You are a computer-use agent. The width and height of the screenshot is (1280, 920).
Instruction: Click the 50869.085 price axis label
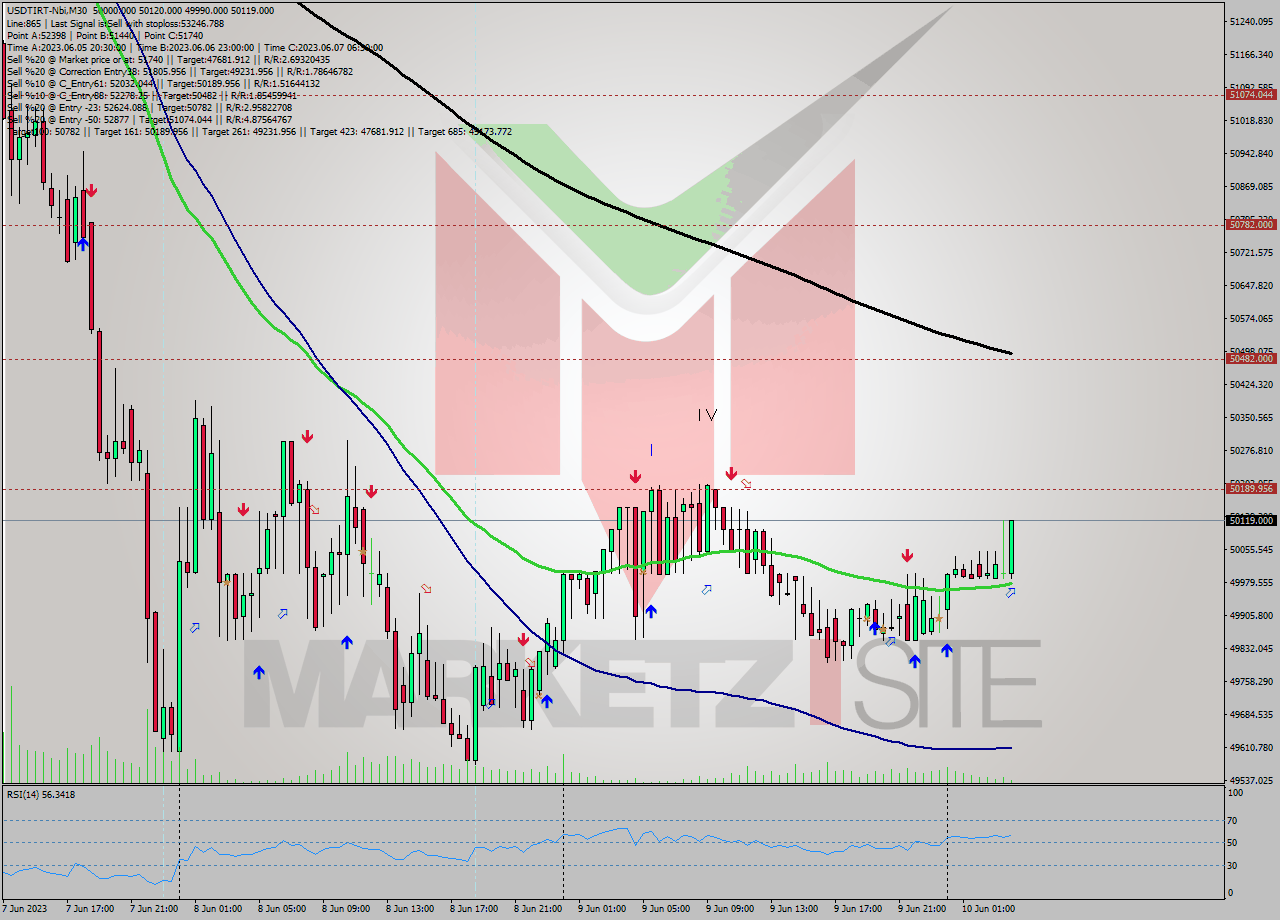1254,186
